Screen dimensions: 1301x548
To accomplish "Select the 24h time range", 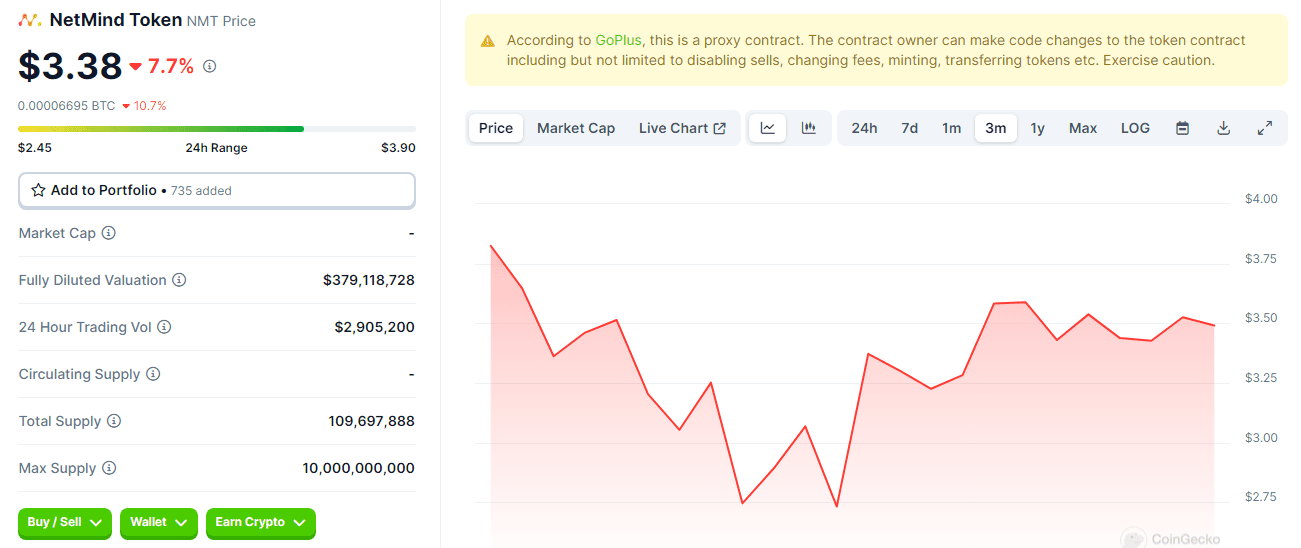I will tap(864, 128).
